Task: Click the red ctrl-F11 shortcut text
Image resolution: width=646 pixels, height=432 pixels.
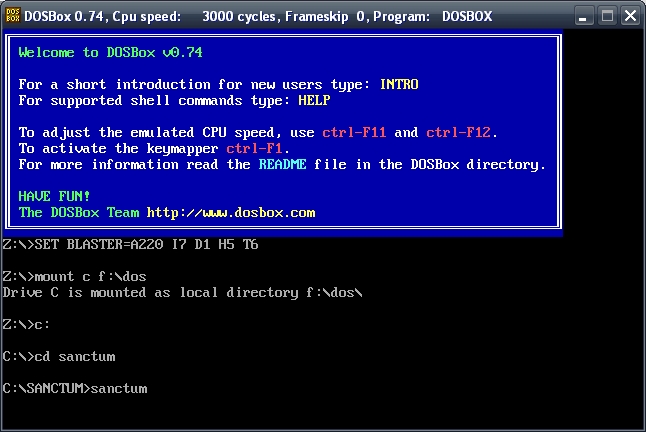Action: [x=354, y=133]
